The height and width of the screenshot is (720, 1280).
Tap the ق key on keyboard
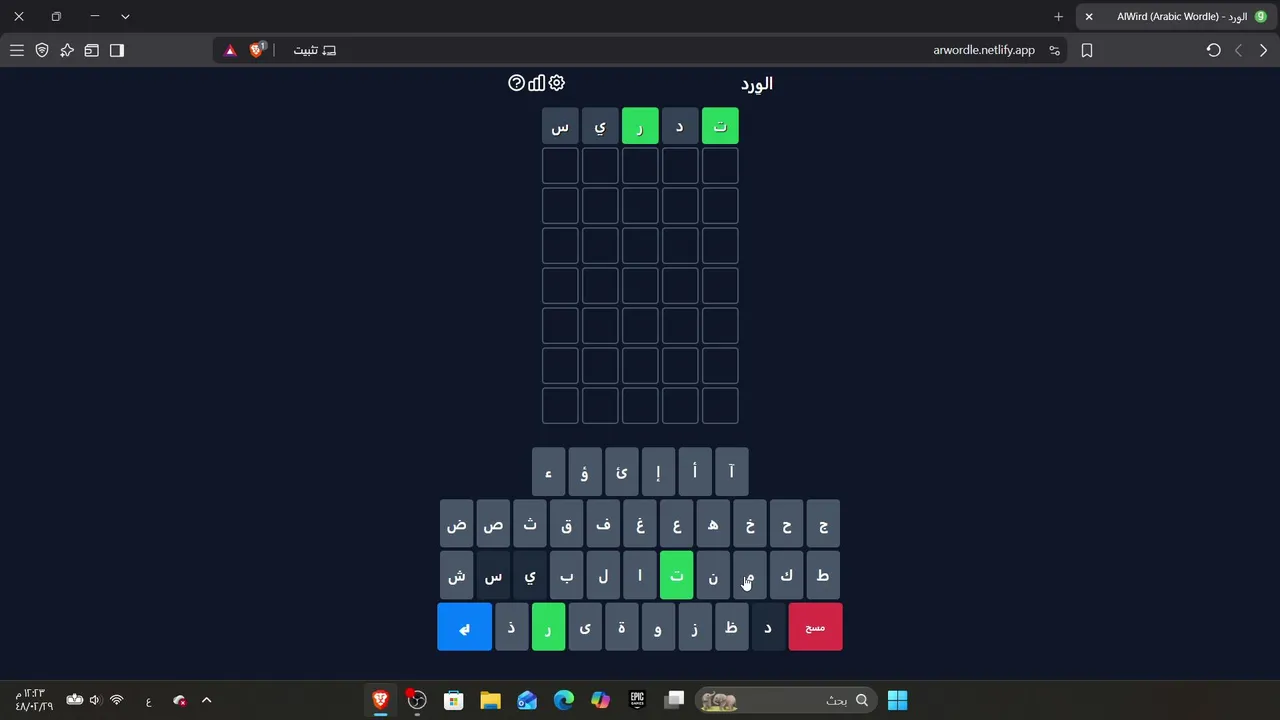(567, 524)
